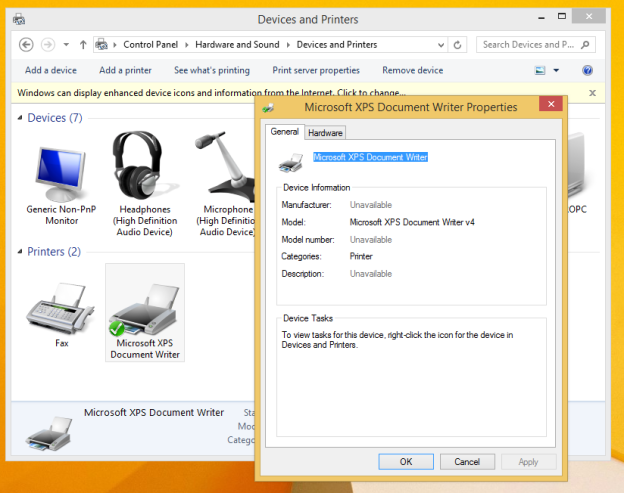Image resolution: width=624 pixels, height=493 pixels.
Task: Refresh the Devices and Printers address bar
Action: [458, 45]
